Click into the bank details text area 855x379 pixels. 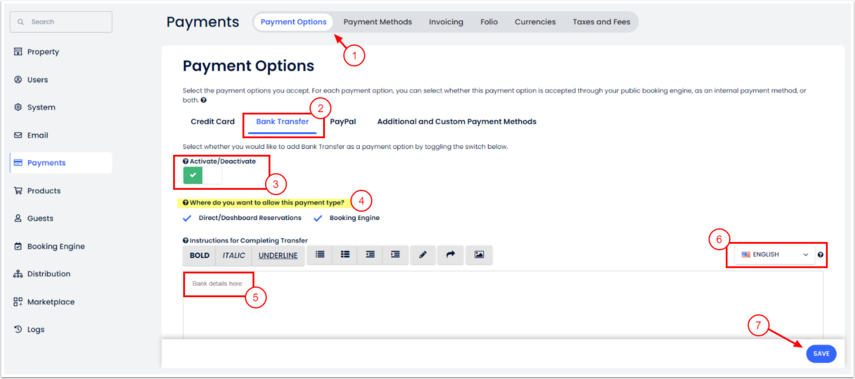tap(502, 305)
